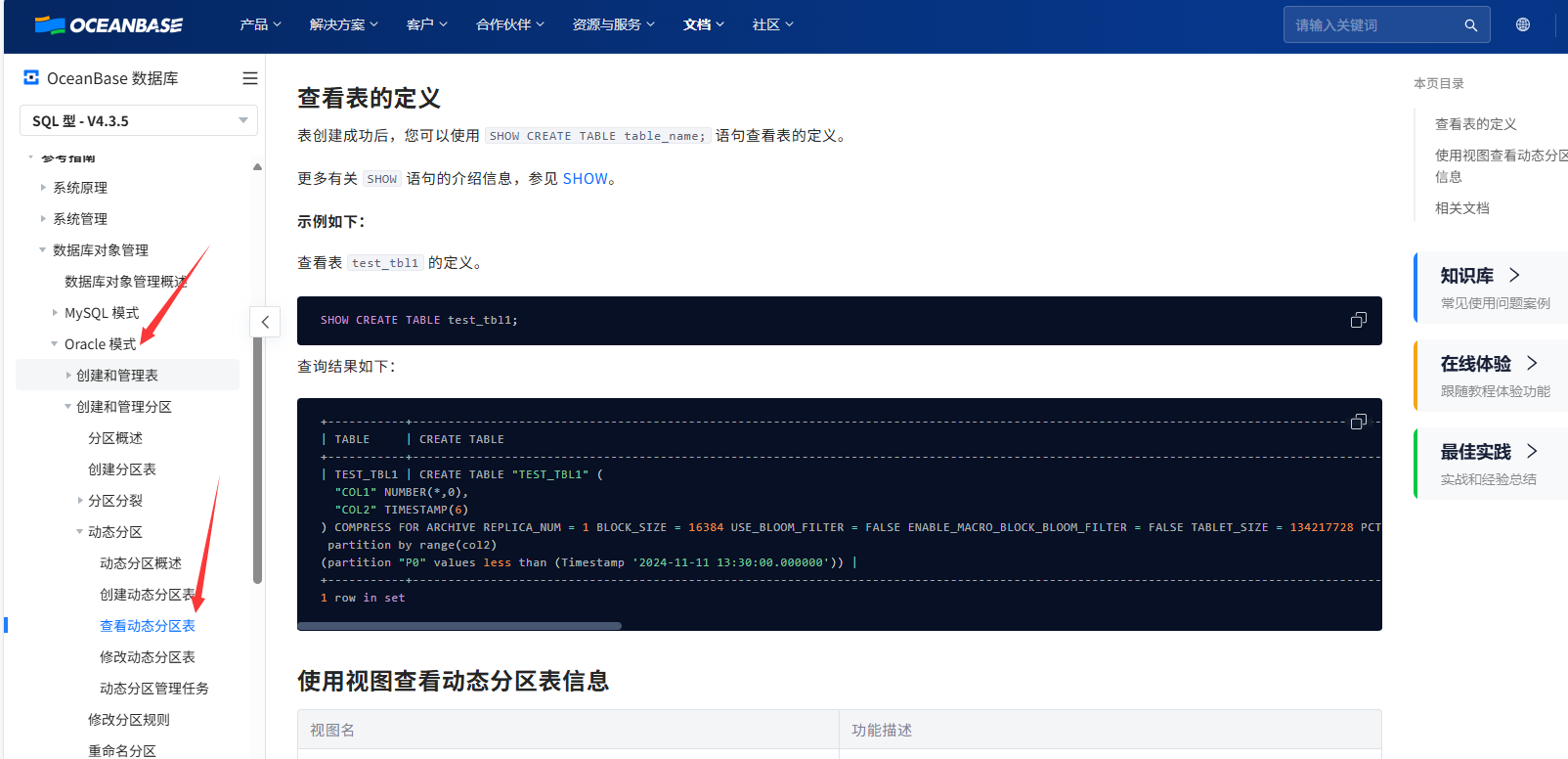Copy the query result code block
This screenshot has height=759, width=1568.
pyautogui.click(x=1358, y=422)
